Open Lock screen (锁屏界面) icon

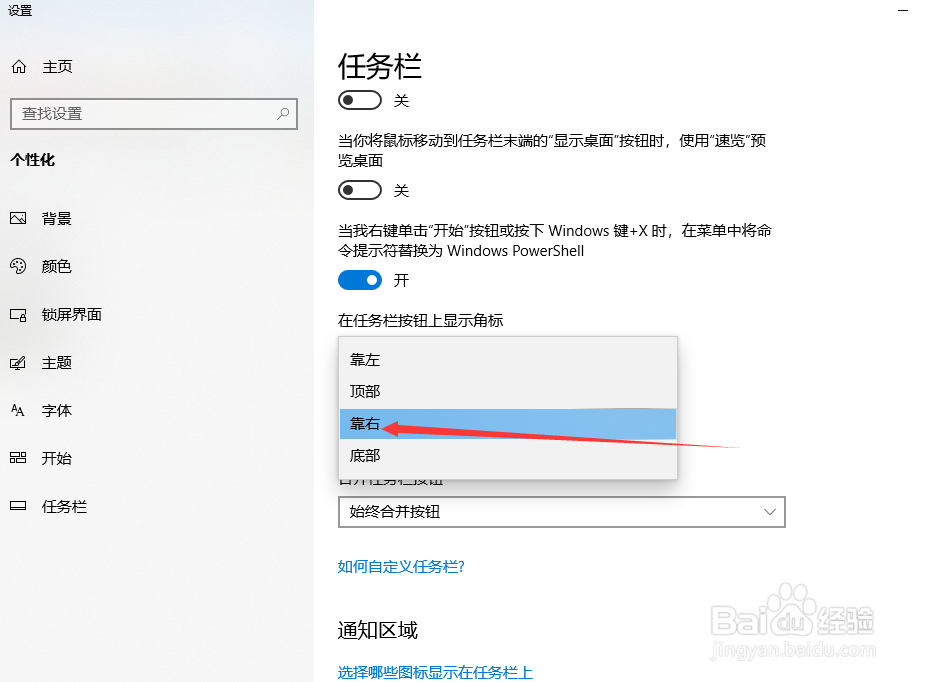(x=18, y=315)
